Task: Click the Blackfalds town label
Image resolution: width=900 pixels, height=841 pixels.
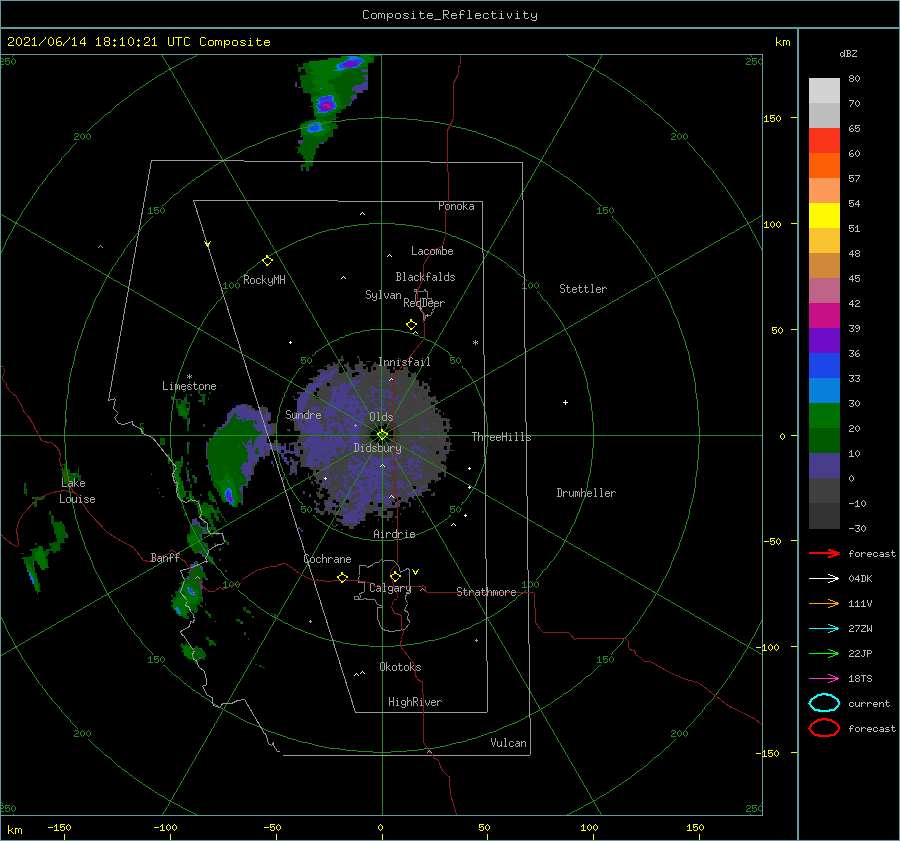Action: click(x=425, y=277)
